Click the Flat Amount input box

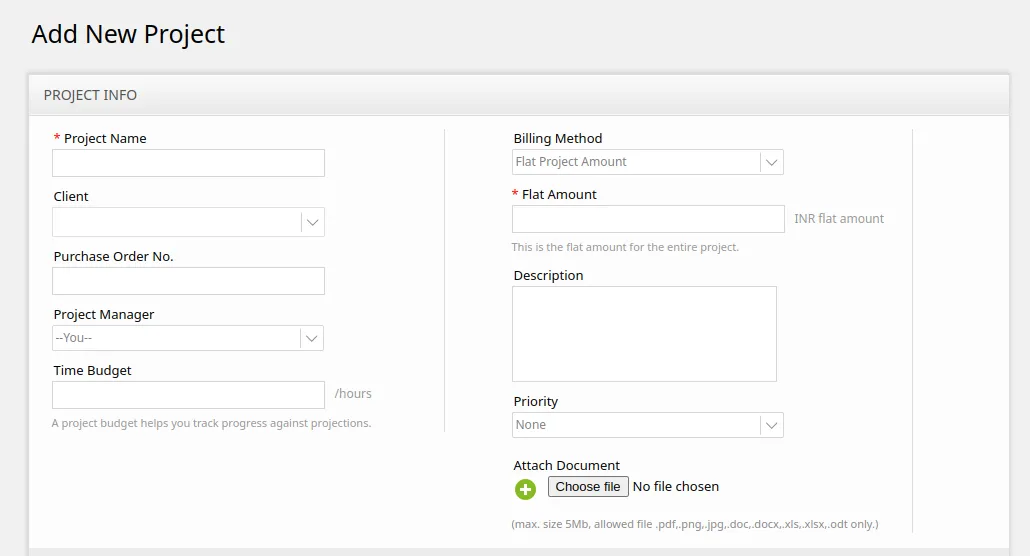(648, 219)
